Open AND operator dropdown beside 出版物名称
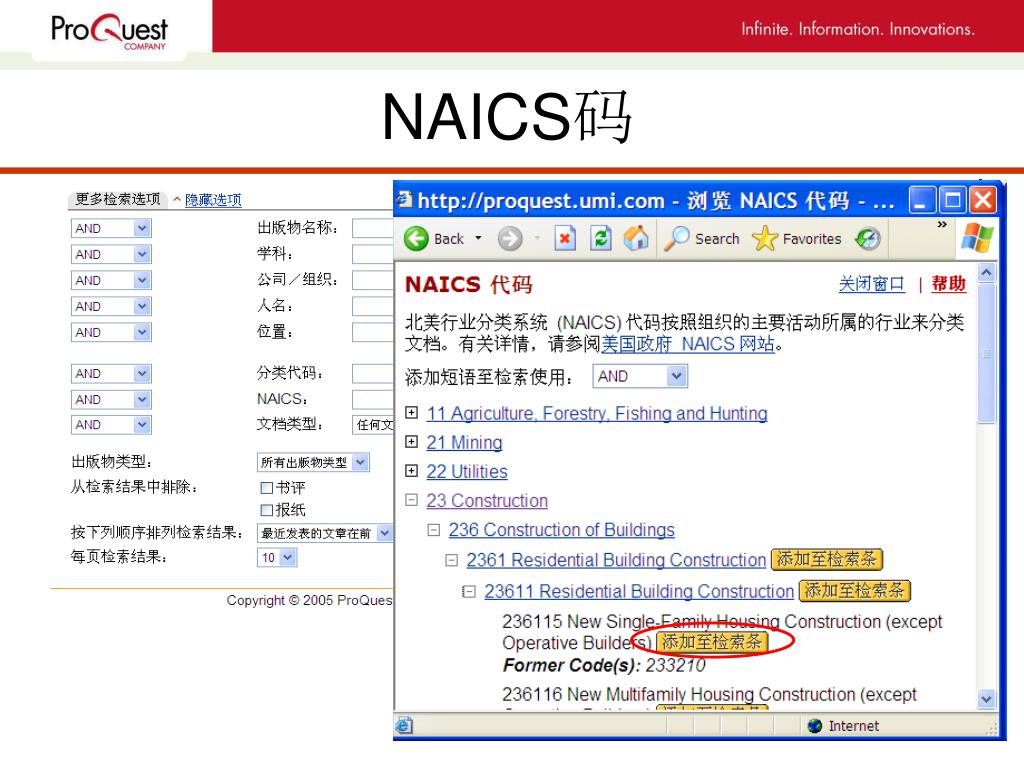 pyautogui.click(x=111, y=229)
